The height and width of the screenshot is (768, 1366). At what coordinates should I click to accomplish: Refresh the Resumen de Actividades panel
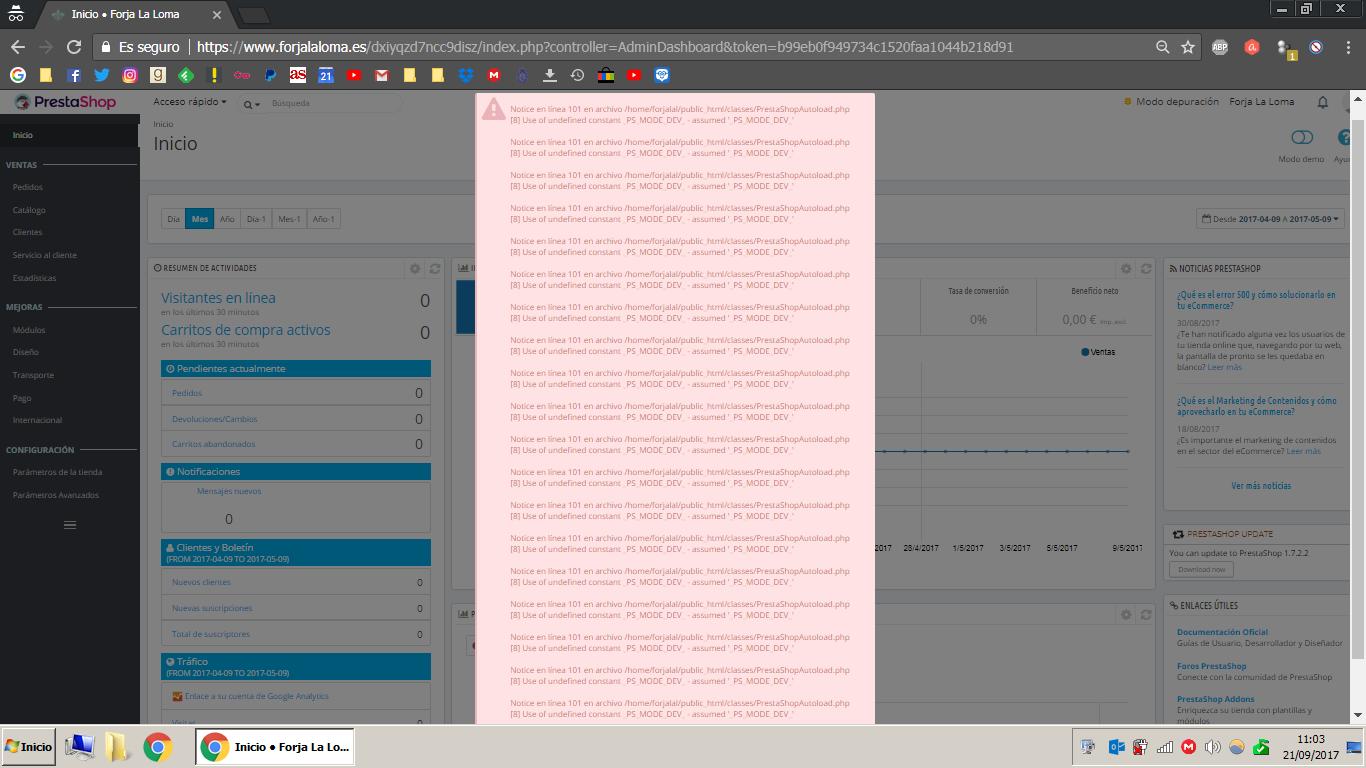click(435, 268)
